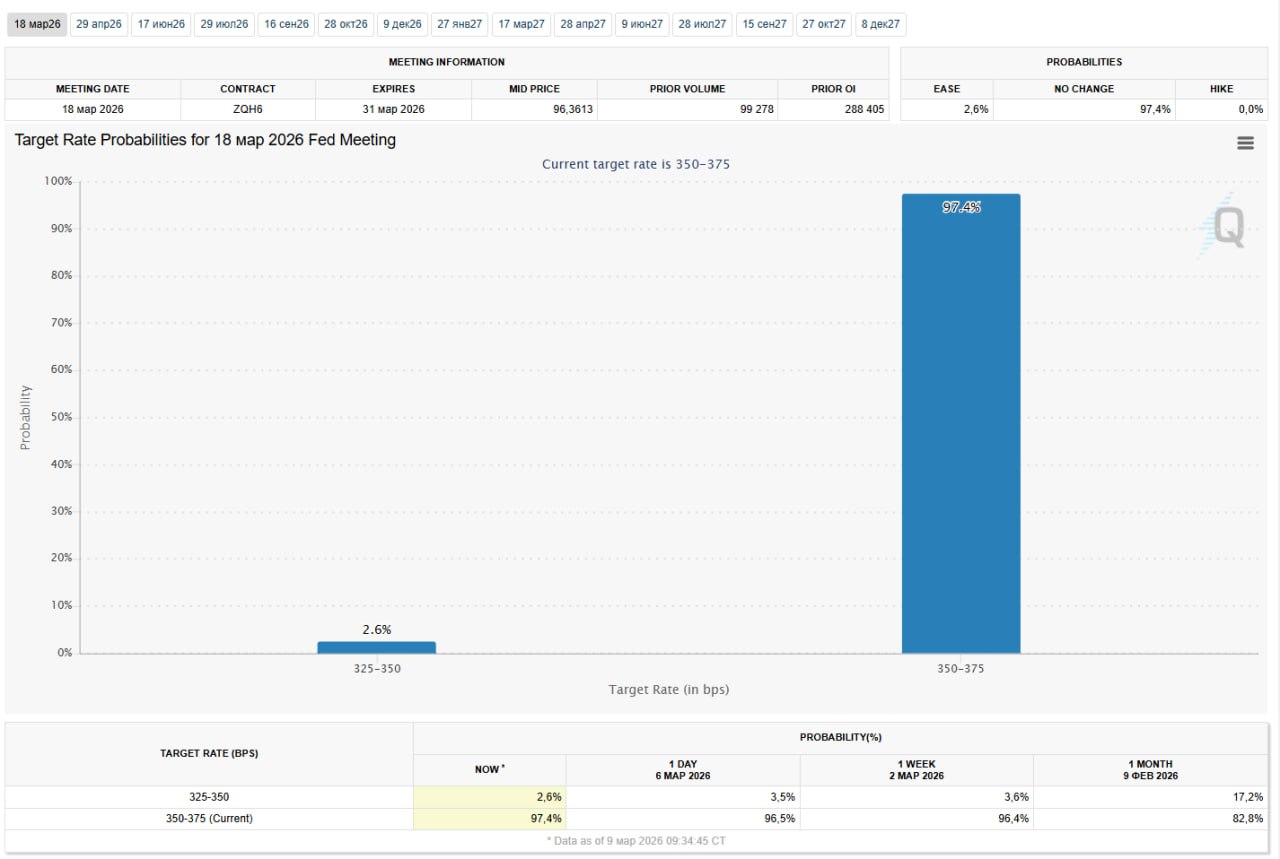Click the 28 апр27 meeting tab

pyautogui.click(x=583, y=24)
